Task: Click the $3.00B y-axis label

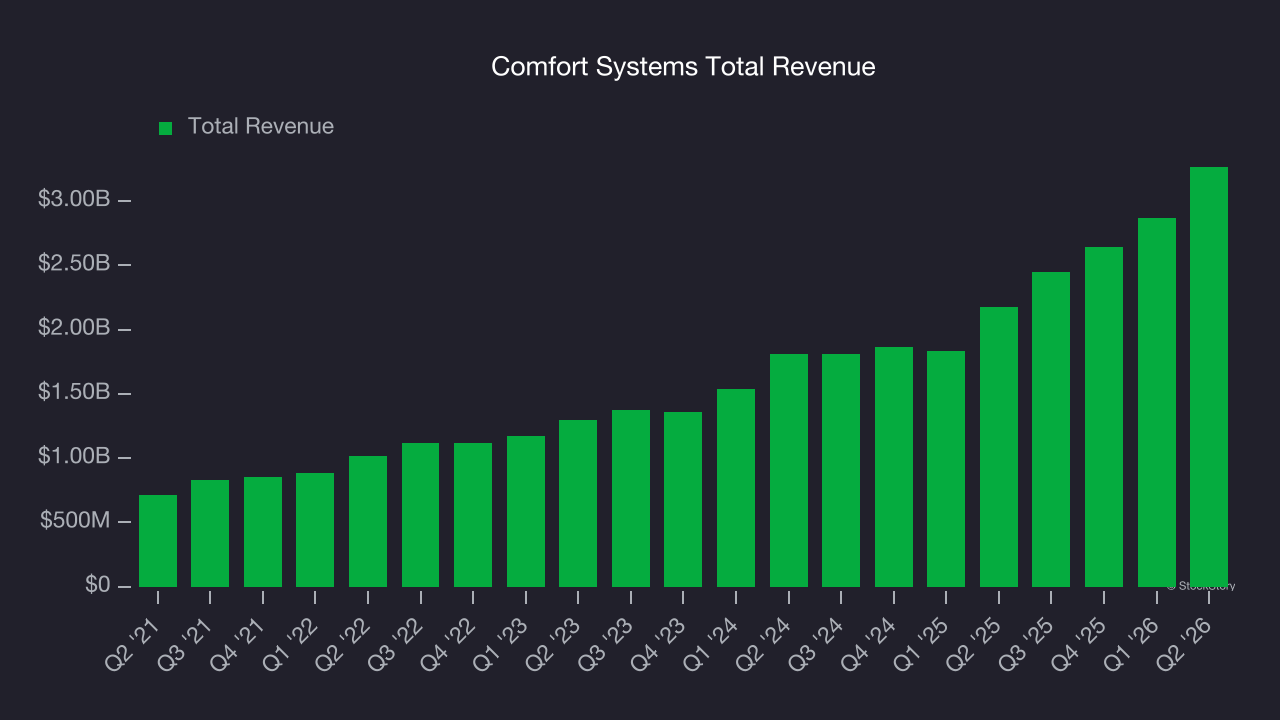Action: coord(74,200)
